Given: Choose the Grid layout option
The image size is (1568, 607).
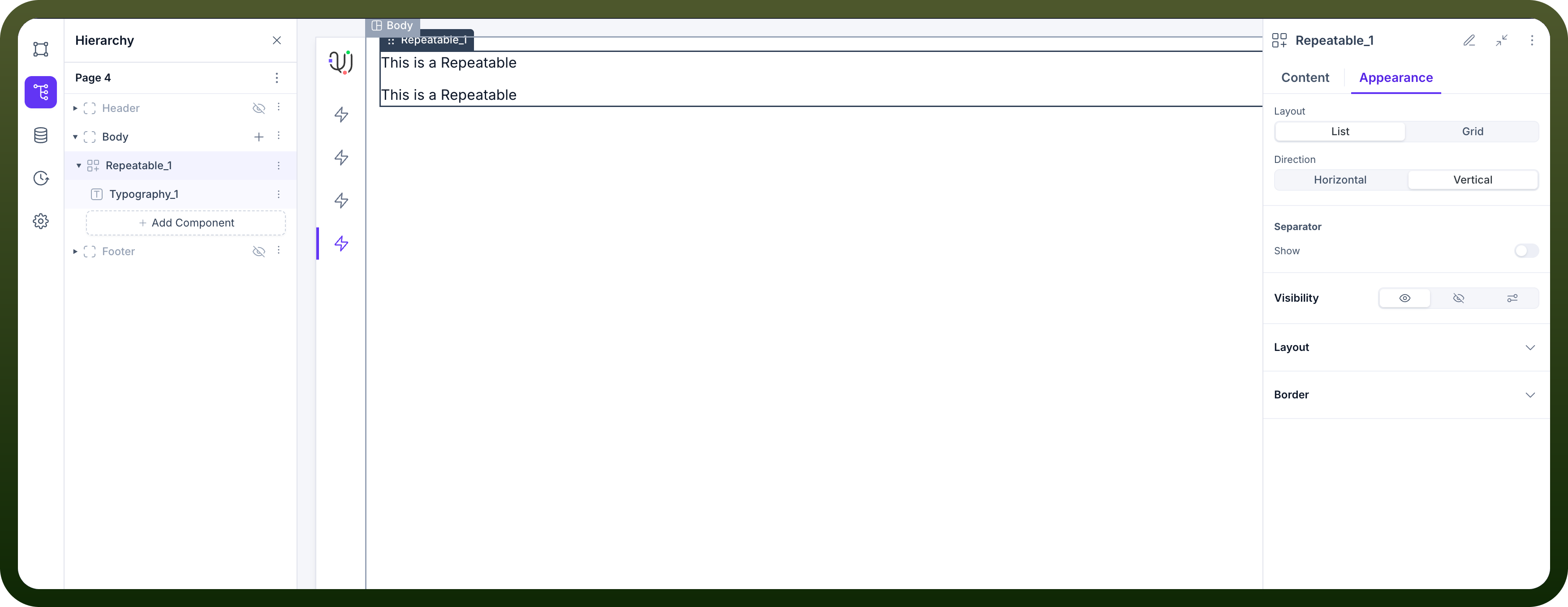Looking at the screenshot, I should point(1473,131).
